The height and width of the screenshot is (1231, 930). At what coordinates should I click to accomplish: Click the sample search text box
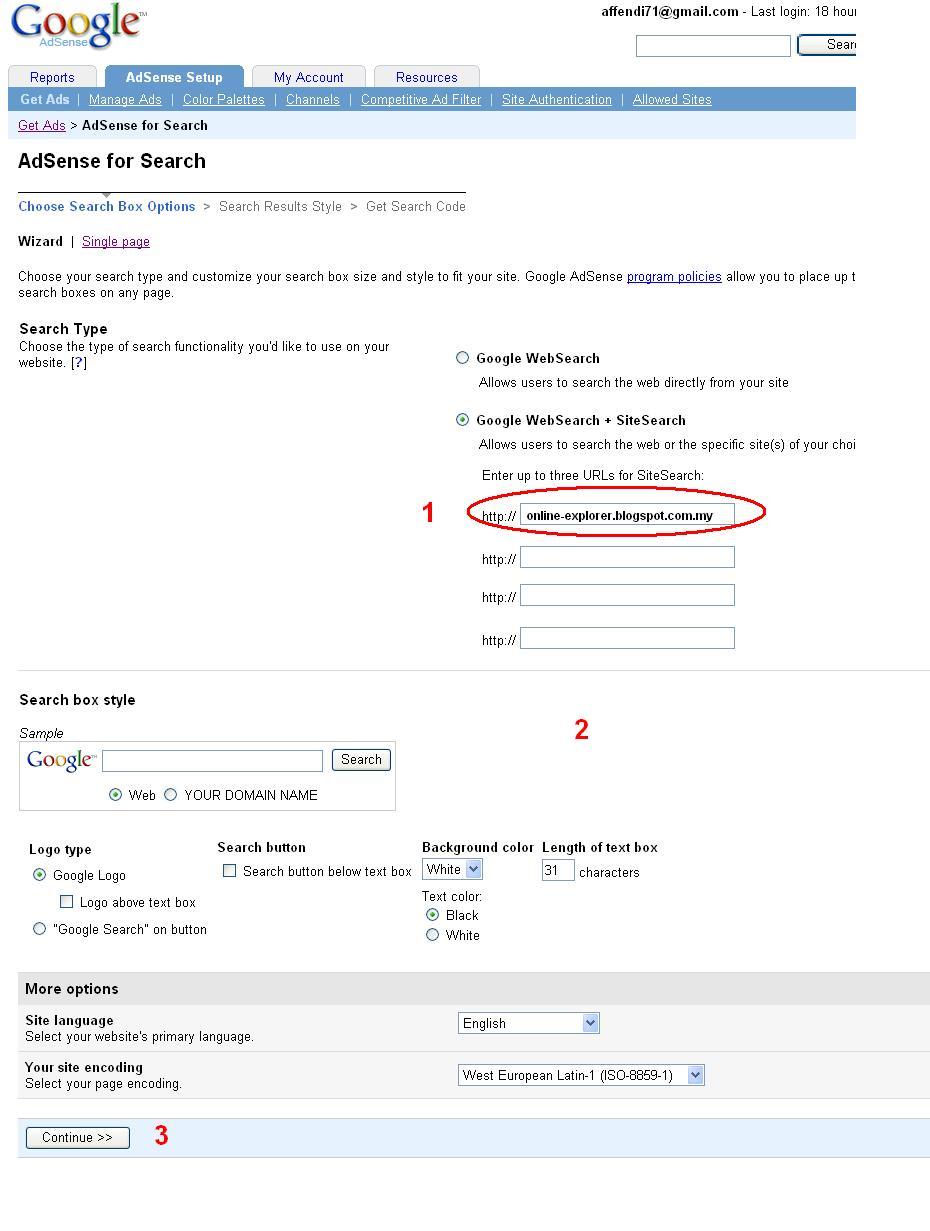click(213, 761)
